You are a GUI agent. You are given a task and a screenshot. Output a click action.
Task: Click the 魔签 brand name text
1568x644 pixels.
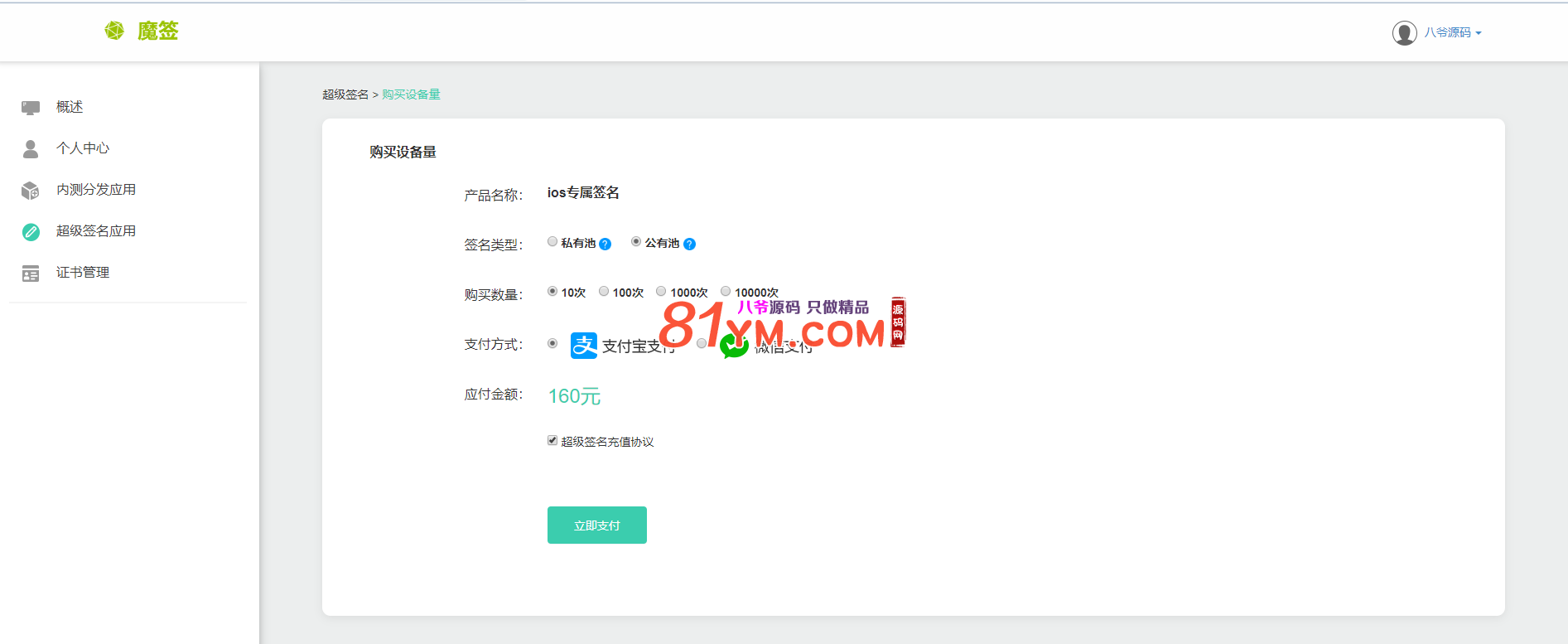pyautogui.click(x=158, y=31)
